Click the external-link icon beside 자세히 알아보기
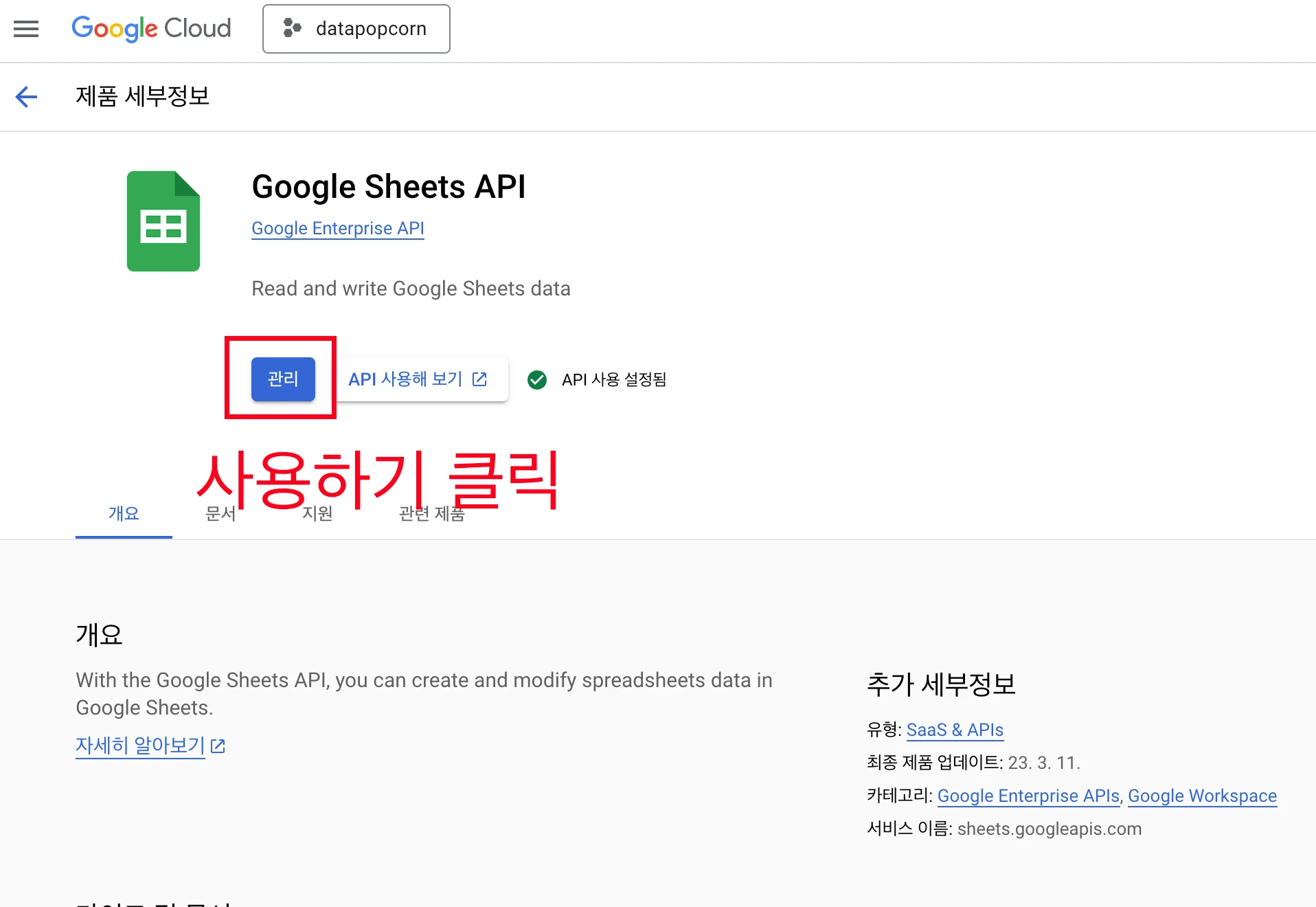This screenshot has height=907, width=1316. tap(218, 746)
